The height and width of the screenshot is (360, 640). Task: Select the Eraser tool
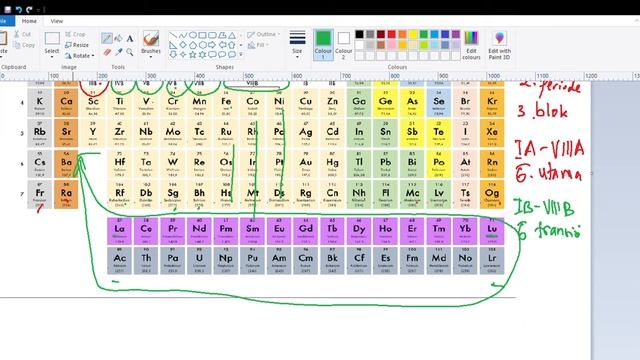tap(107, 52)
